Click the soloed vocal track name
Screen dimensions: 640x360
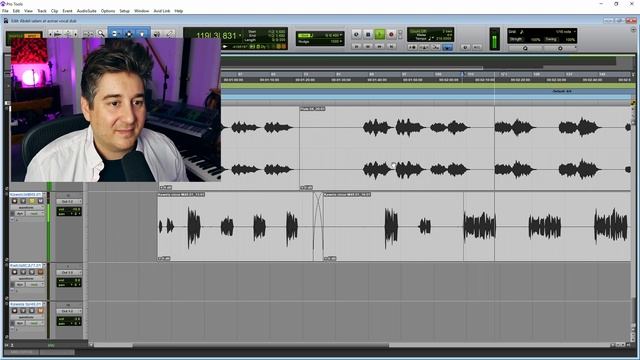(x=26, y=195)
